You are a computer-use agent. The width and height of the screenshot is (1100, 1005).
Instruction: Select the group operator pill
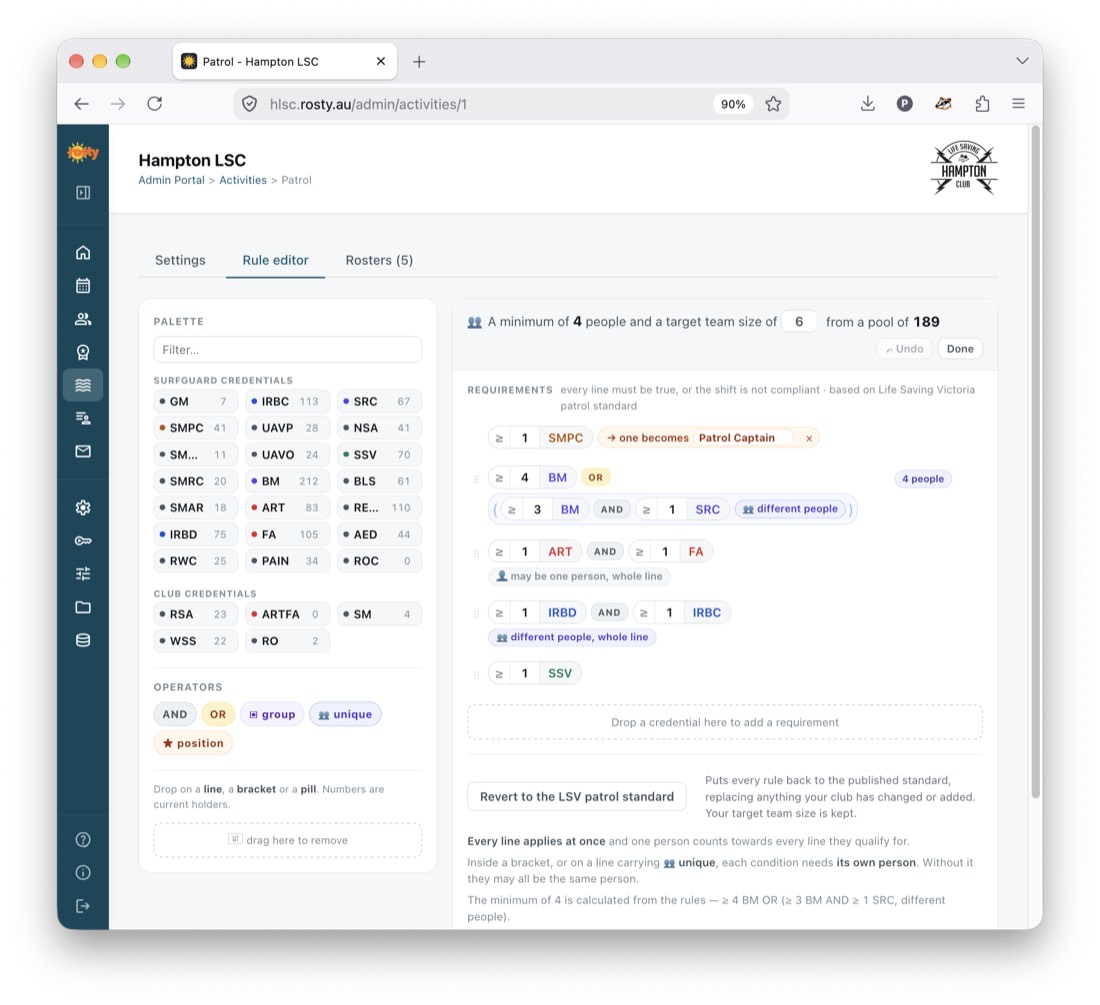tap(272, 715)
